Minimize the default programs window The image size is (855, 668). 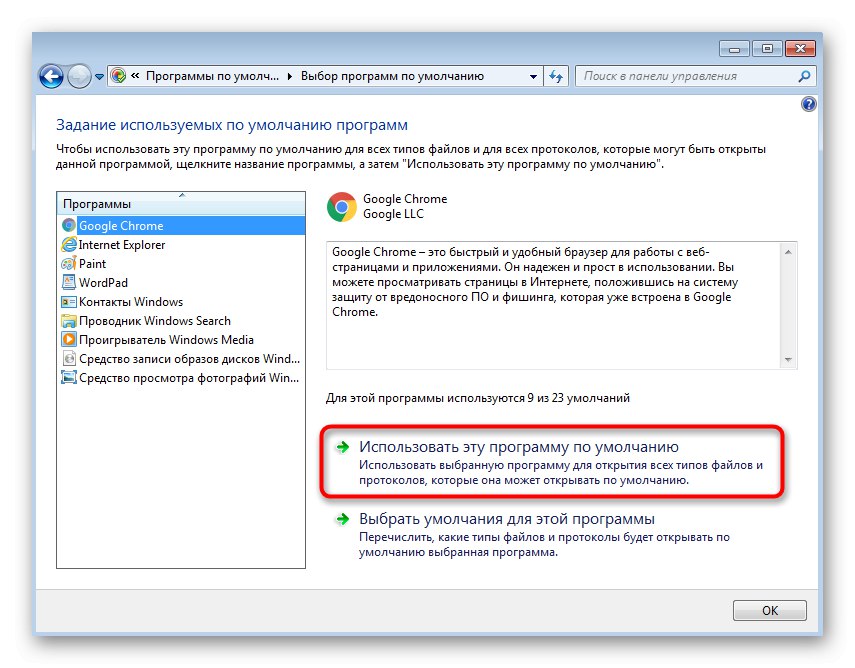734,49
